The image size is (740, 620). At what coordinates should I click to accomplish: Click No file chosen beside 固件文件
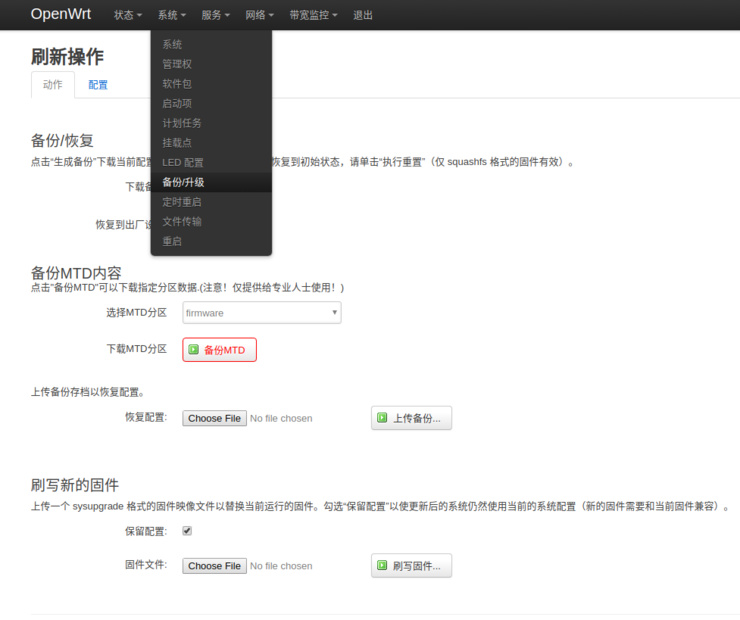click(x=281, y=566)
